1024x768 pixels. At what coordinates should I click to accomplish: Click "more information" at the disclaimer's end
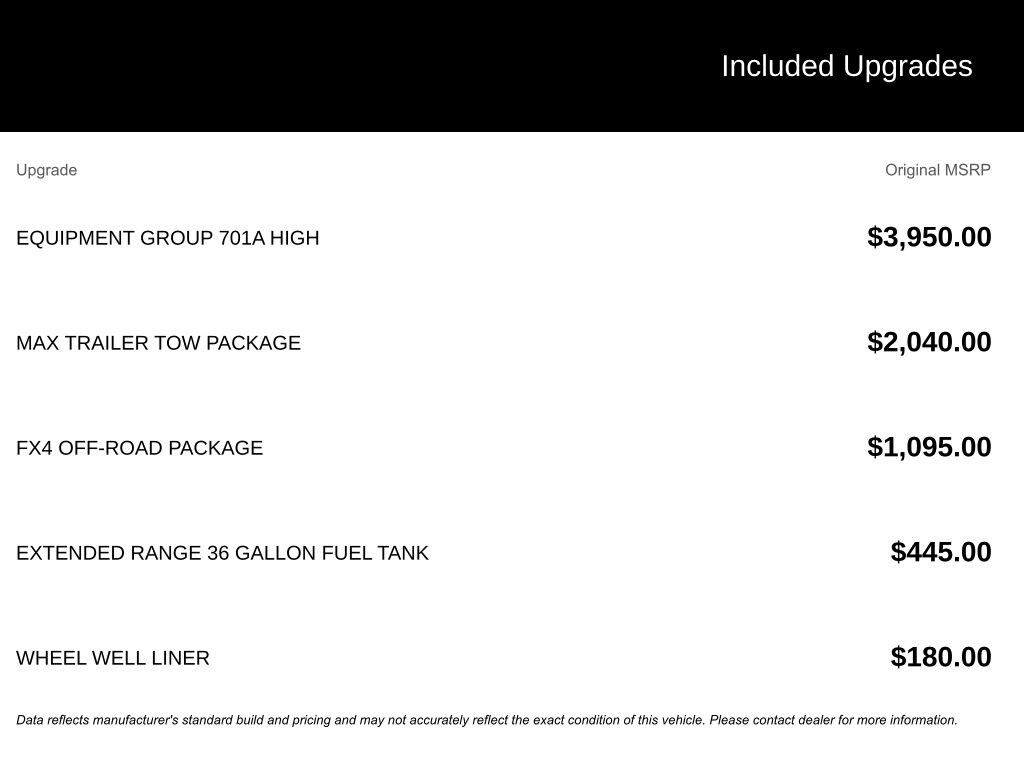(909, 720)
